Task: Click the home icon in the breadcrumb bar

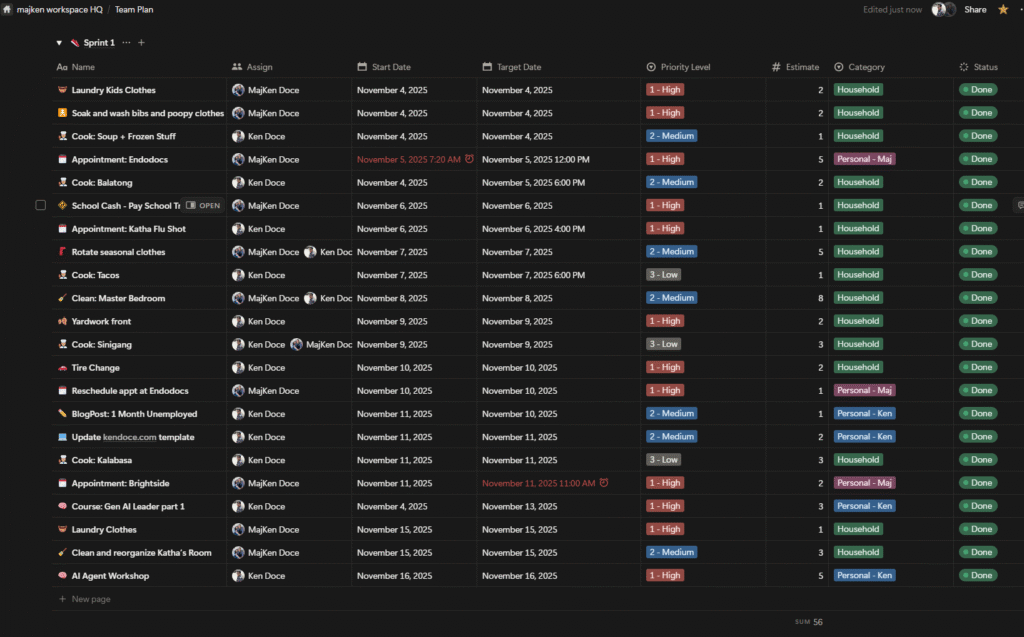Action: [x=9, y=9]
